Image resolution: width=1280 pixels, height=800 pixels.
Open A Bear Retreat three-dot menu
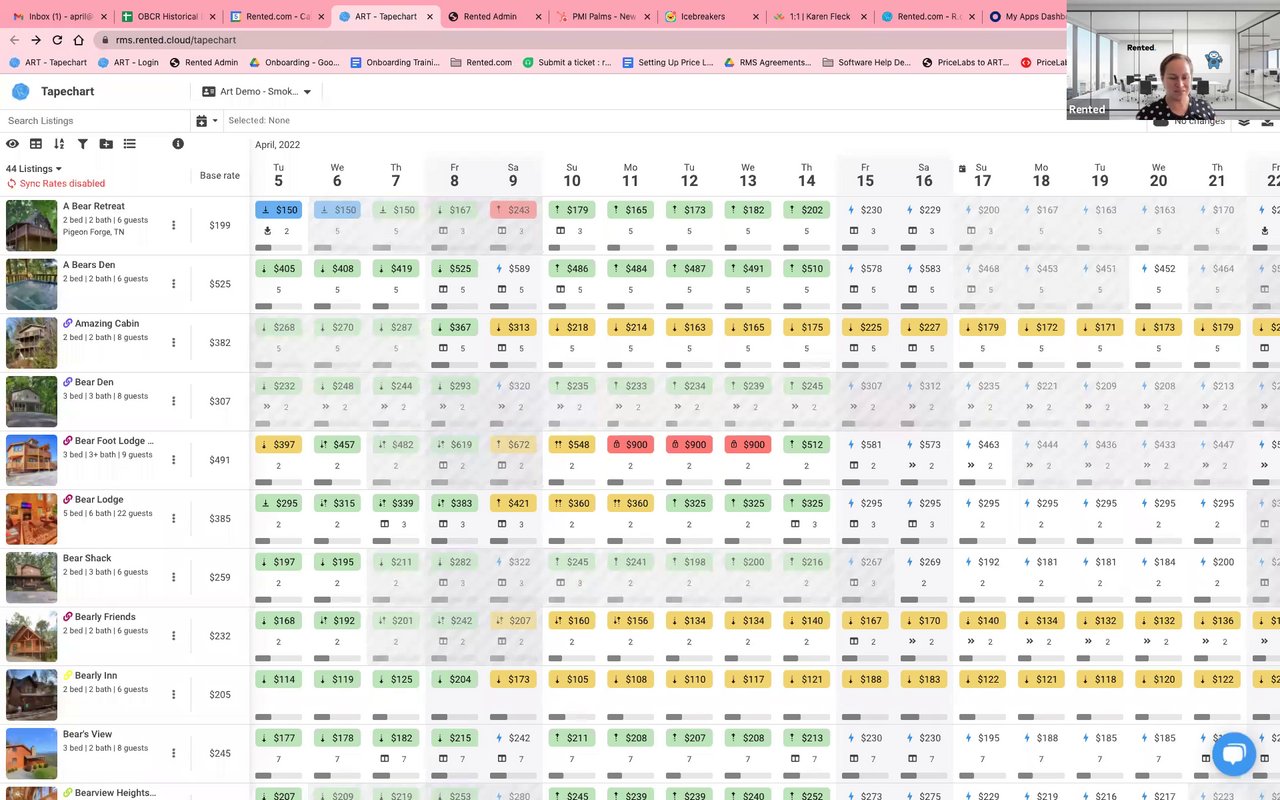point(173,225)
